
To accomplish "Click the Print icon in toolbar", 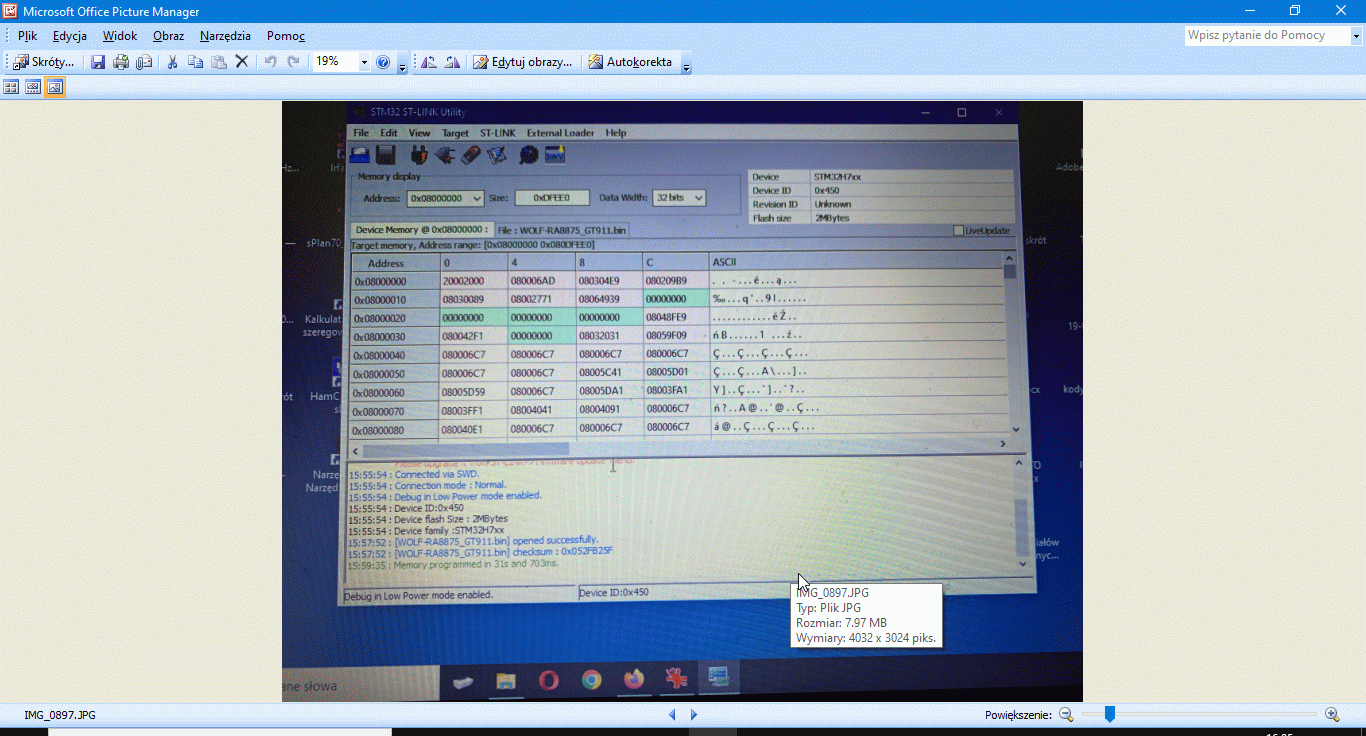I will pos(121,62).
